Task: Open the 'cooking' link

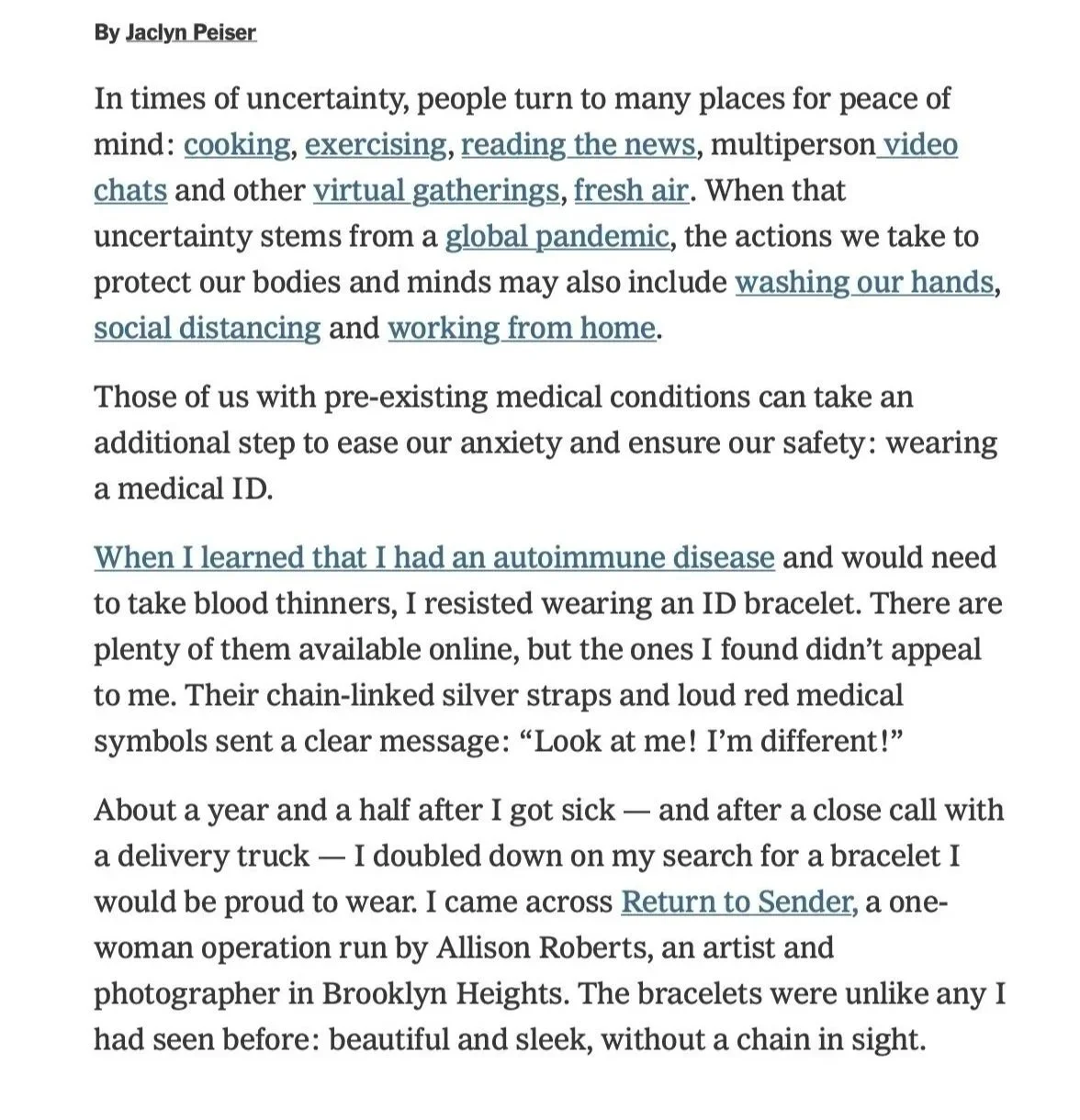Action: point(237,145)
